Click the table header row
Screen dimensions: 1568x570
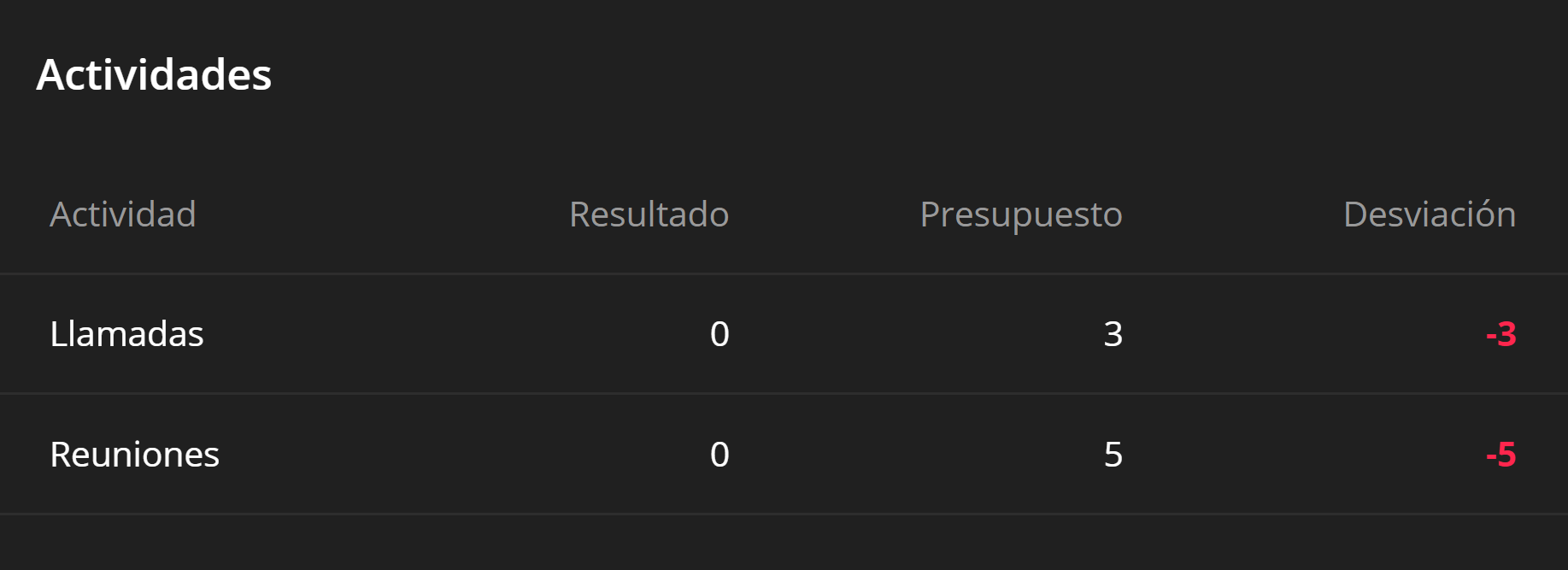coord(385,214)
